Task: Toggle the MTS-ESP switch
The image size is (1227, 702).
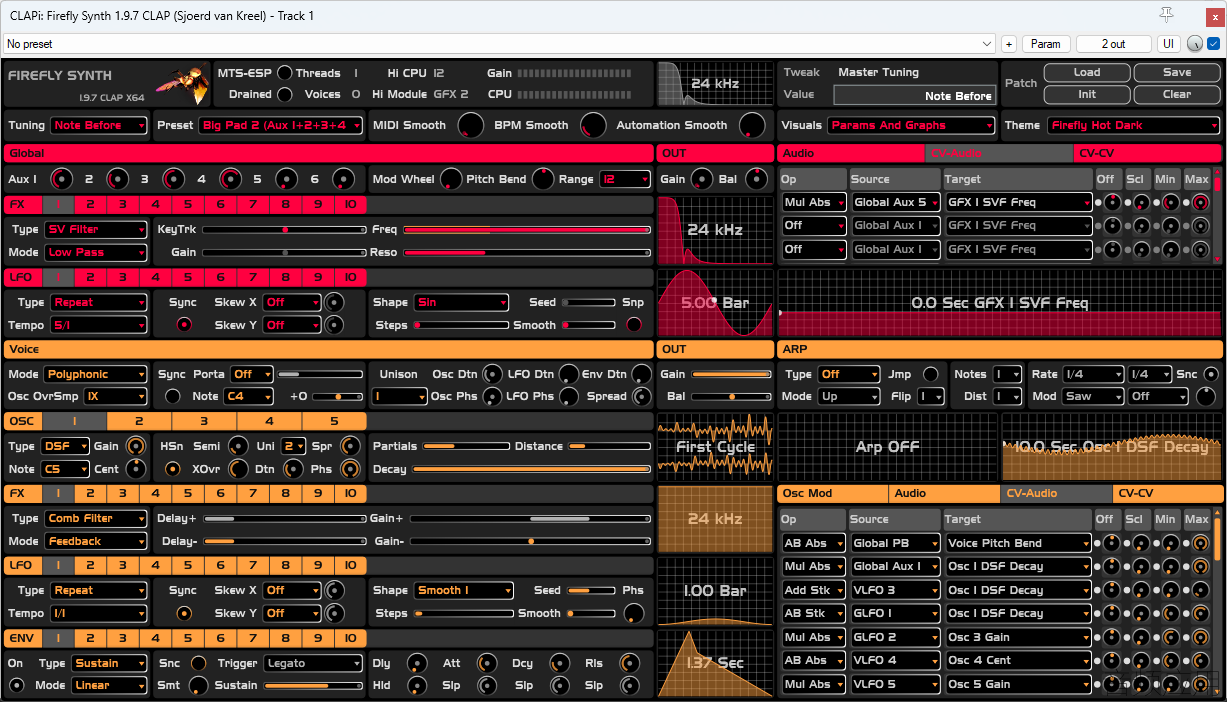Action: [285, 73]
